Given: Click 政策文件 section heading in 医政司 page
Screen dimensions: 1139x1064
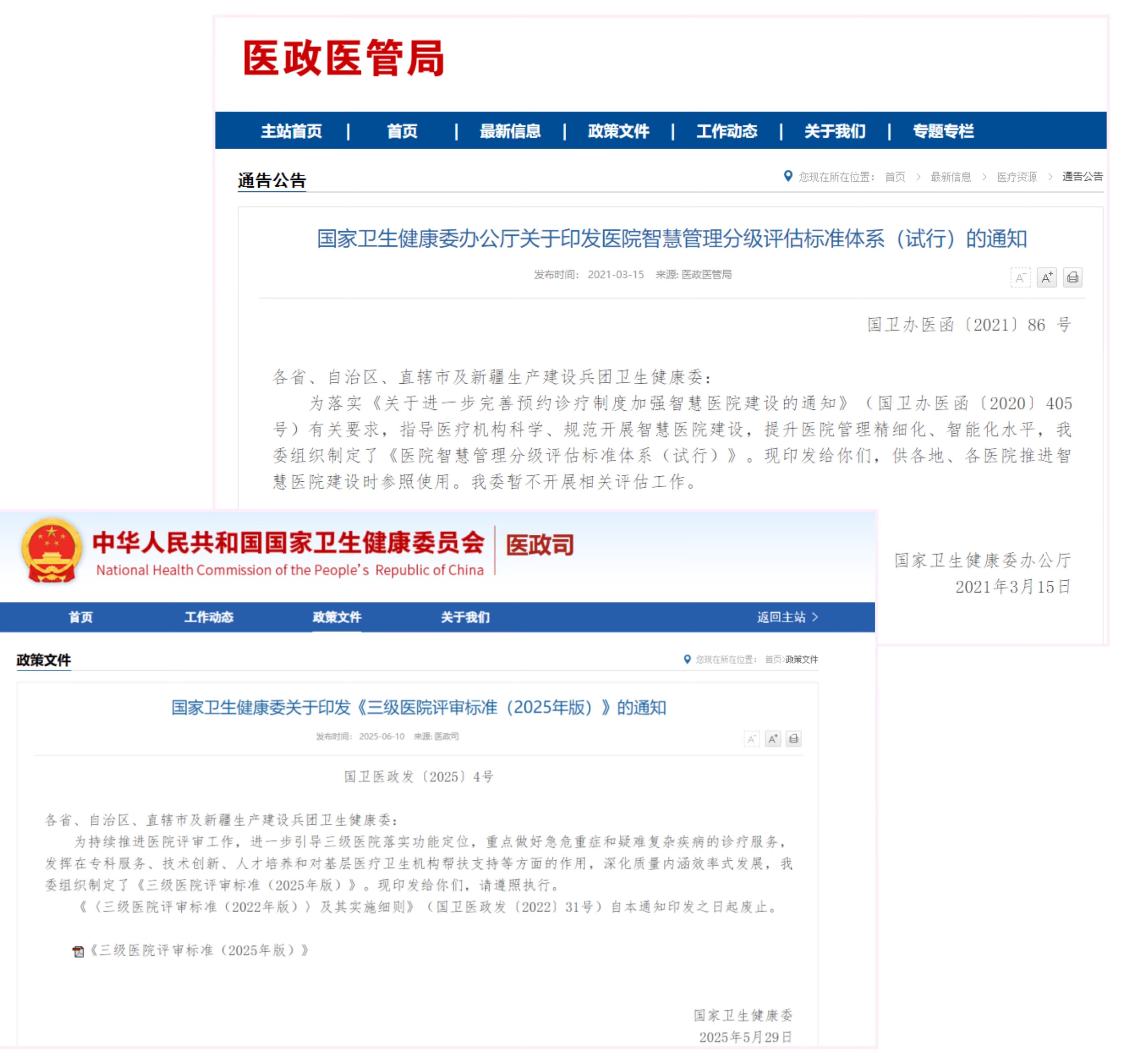Looking at the screenshot, I should 43,660.
